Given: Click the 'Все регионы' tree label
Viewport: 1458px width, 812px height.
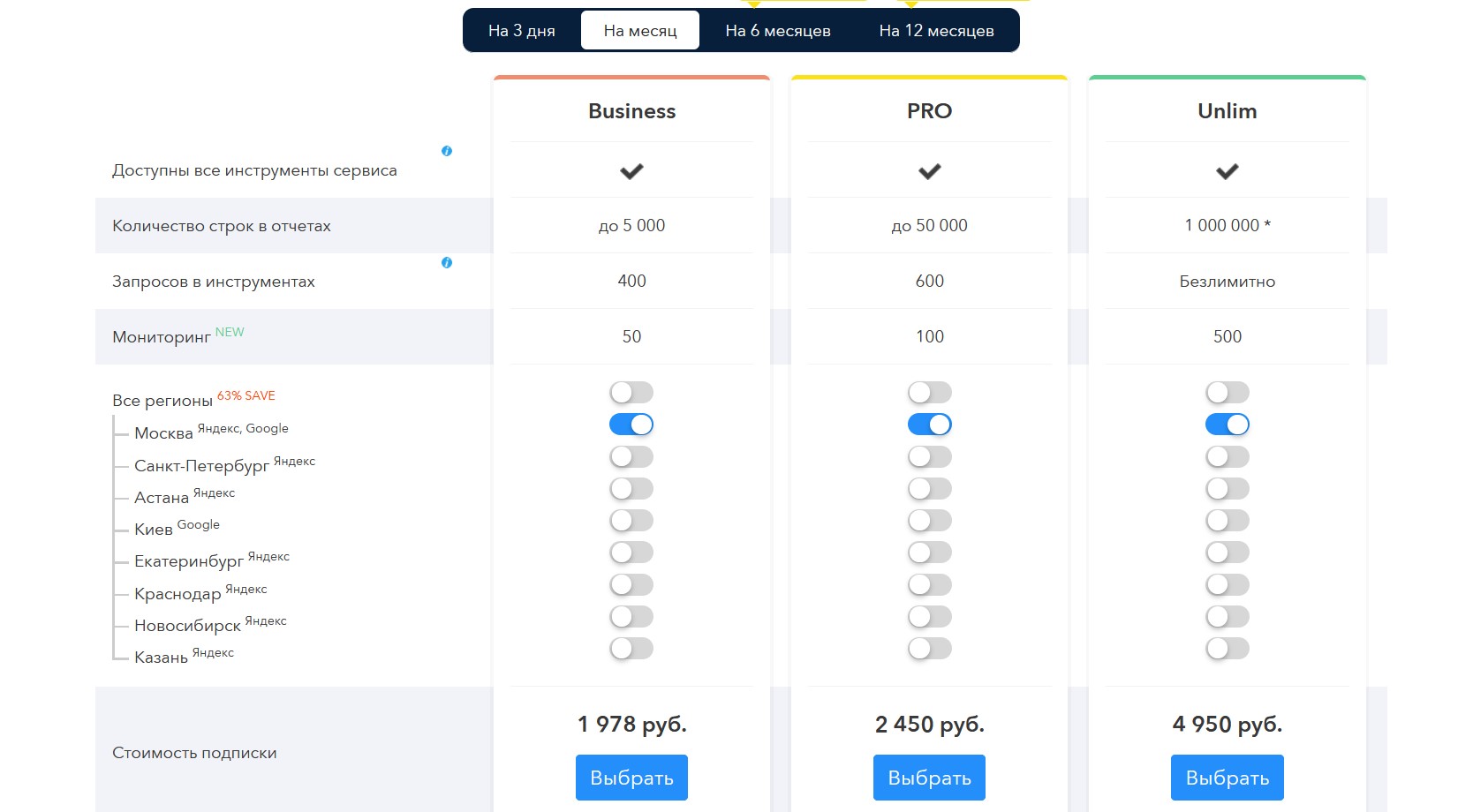Looking at the screenshot, I should 162,401.
